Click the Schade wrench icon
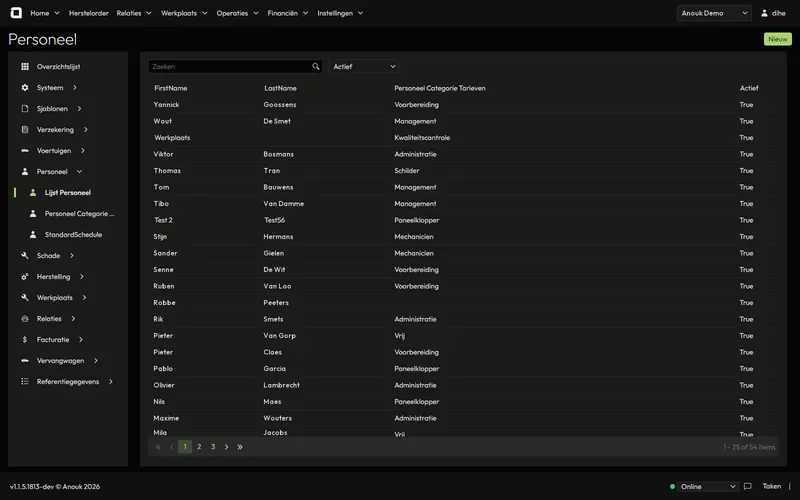Screen dimensions: 800x500 tap(24, 255)
